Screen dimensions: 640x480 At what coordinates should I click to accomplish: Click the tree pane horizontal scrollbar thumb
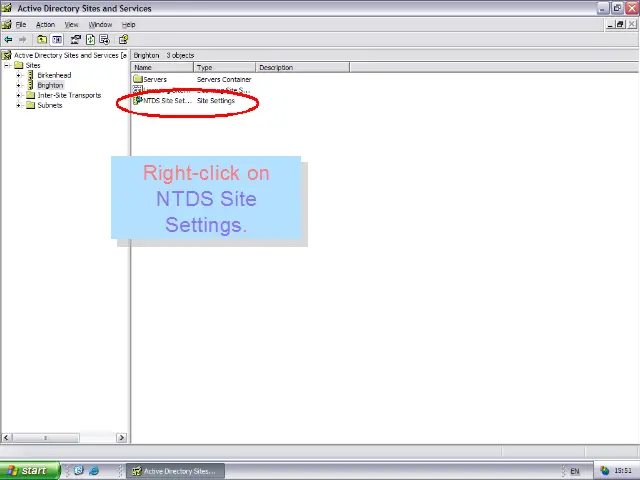[x=46, y=438]
